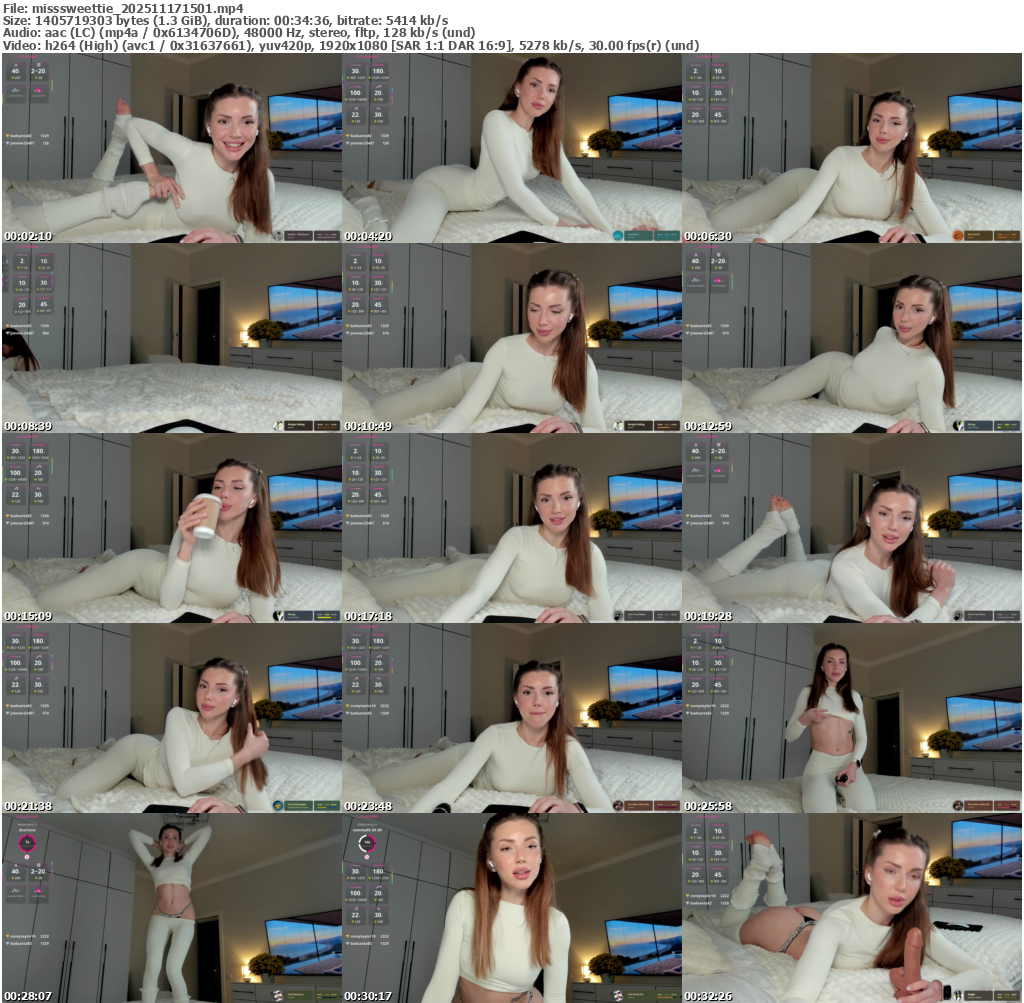
Task: Click the frame stamped 00:12:59
Action: 852,338
